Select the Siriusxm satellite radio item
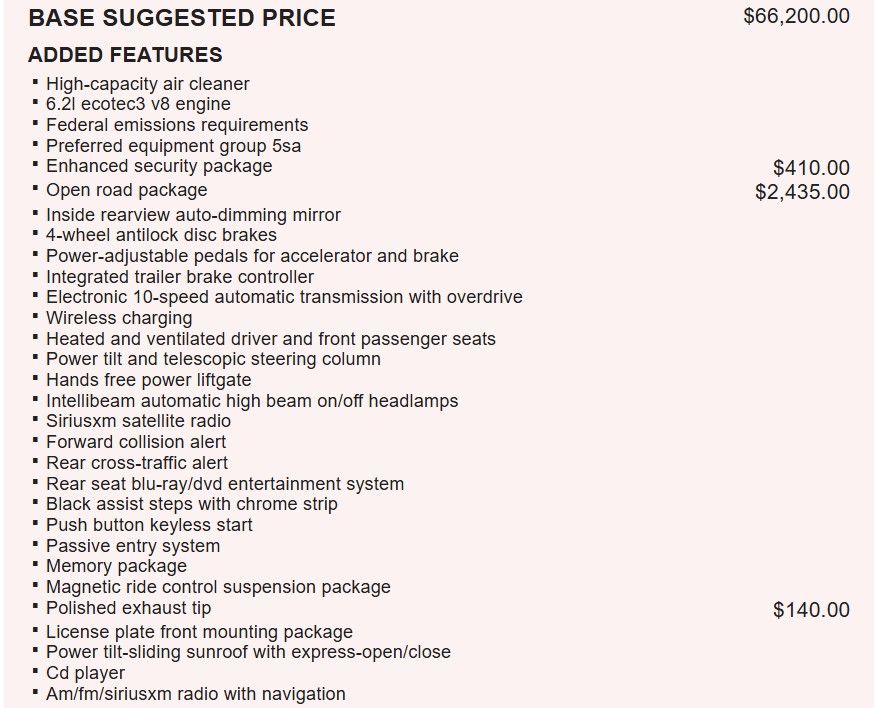Image resolution: width=876 pixels, height=708 pixels. 138,421
